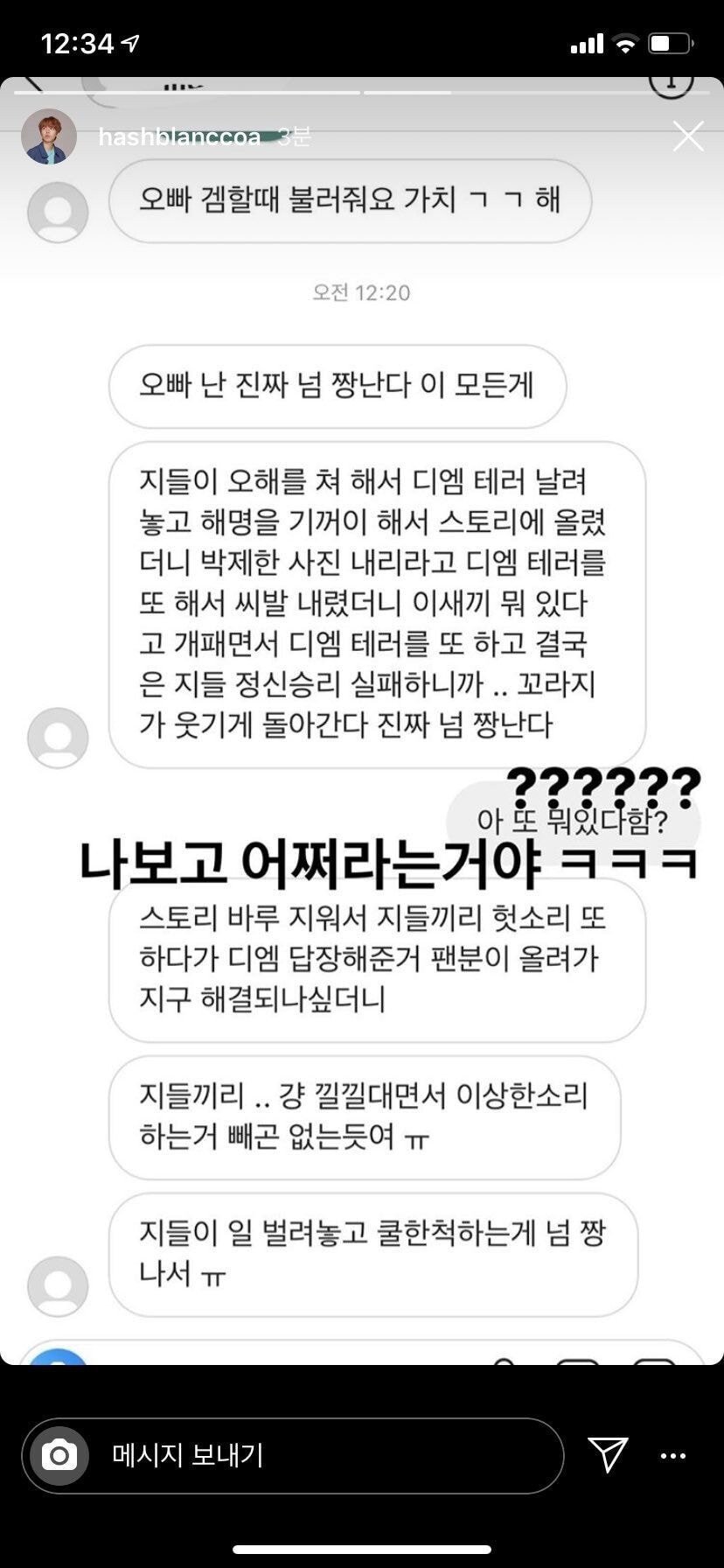Viewport: 724px width, 1568px height.
Task: Open the three-dot more options menu
Action: point(672,1456)
